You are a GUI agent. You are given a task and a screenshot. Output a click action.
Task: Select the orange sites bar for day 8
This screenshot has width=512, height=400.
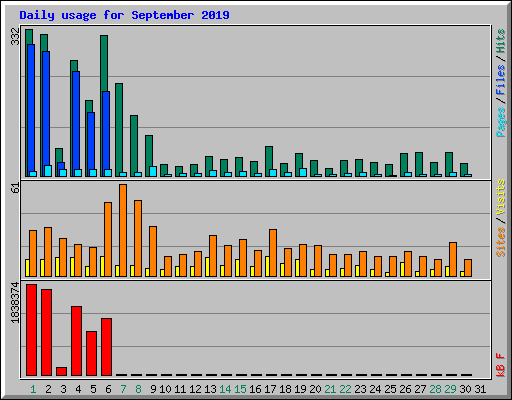[x=138, y=238]
